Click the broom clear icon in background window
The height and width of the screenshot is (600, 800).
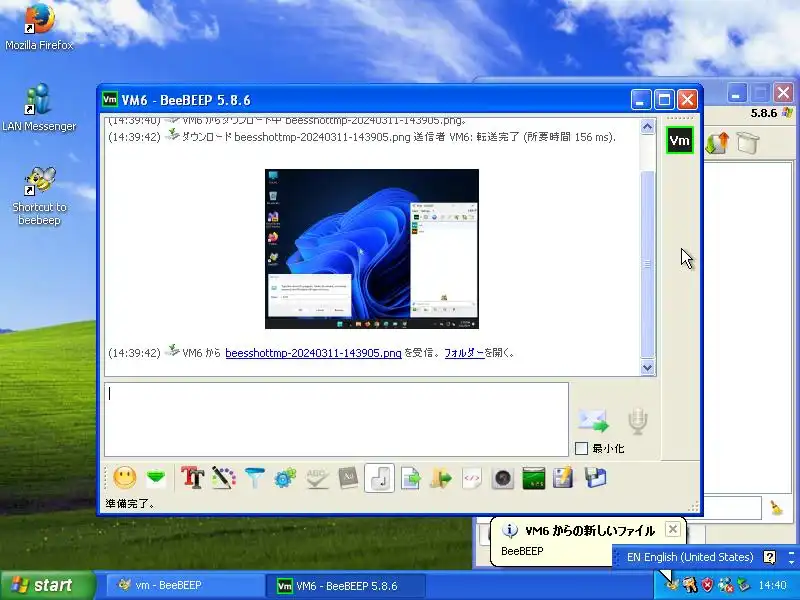(x=776, y=508)
